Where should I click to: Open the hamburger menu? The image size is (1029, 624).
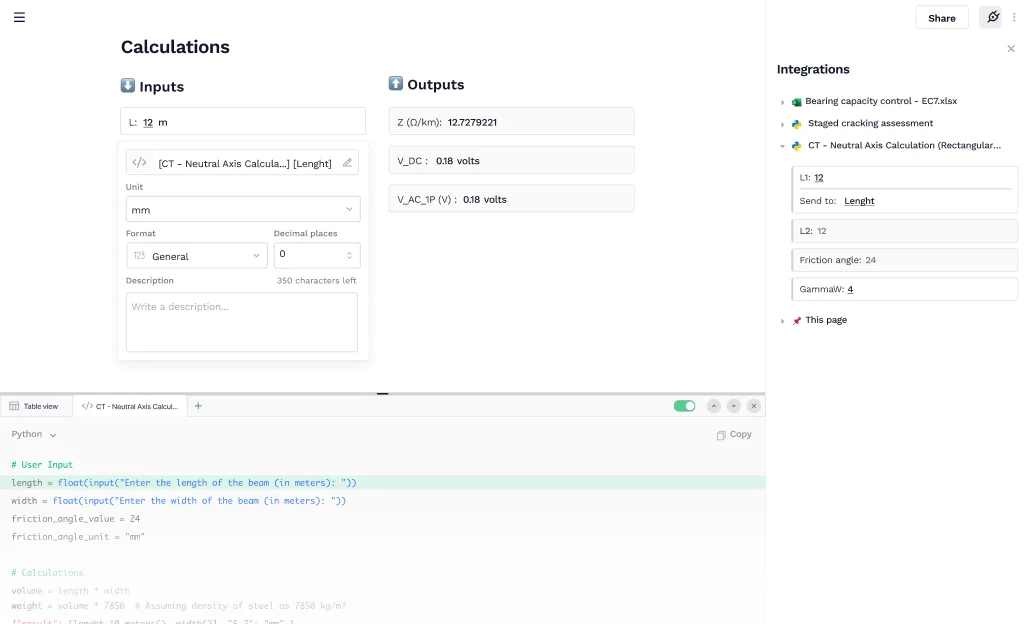19,17
